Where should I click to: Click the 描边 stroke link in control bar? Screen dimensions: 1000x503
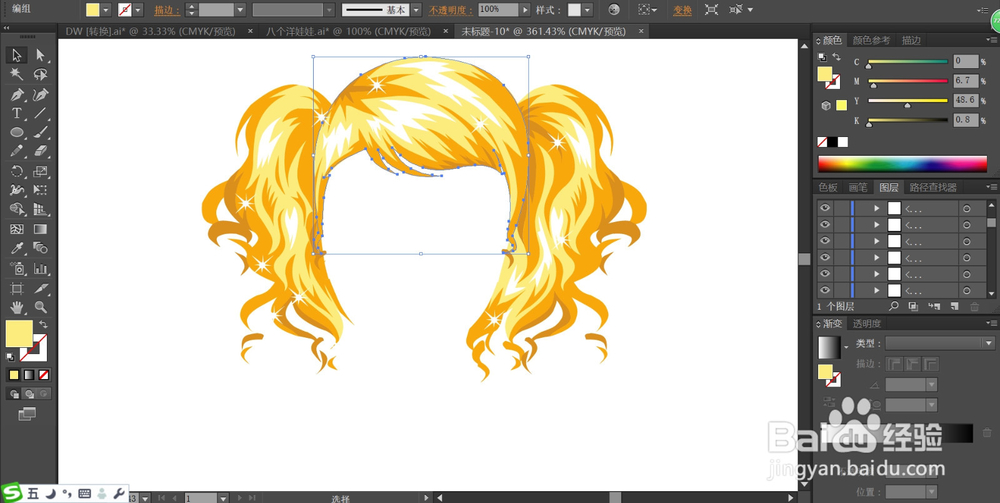pos(167,10)
